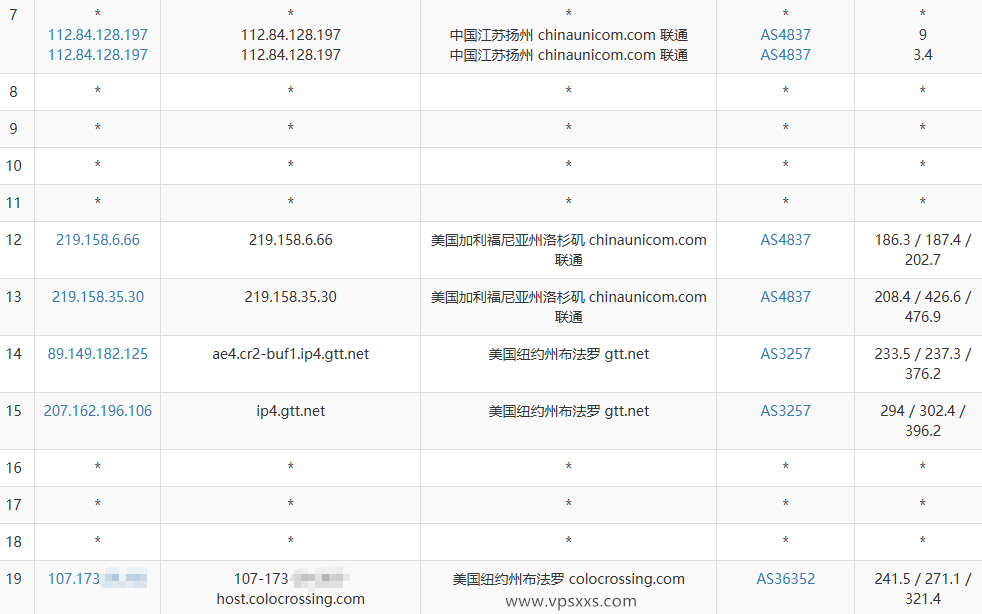Select hostname text ae4.cr2-buf1.ip4.gtt.net
This screenshot has width=982, height=614.
point(291,354)
